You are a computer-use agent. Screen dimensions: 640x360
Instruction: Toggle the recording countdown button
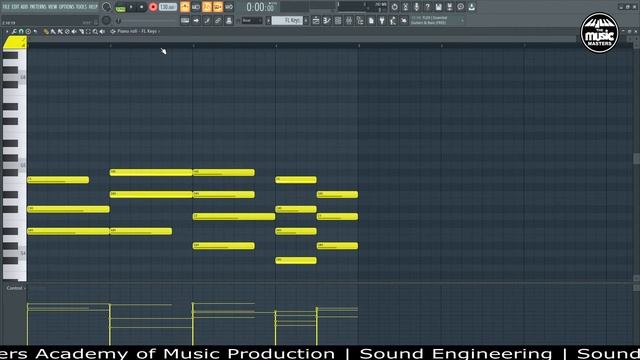(207, 7)
